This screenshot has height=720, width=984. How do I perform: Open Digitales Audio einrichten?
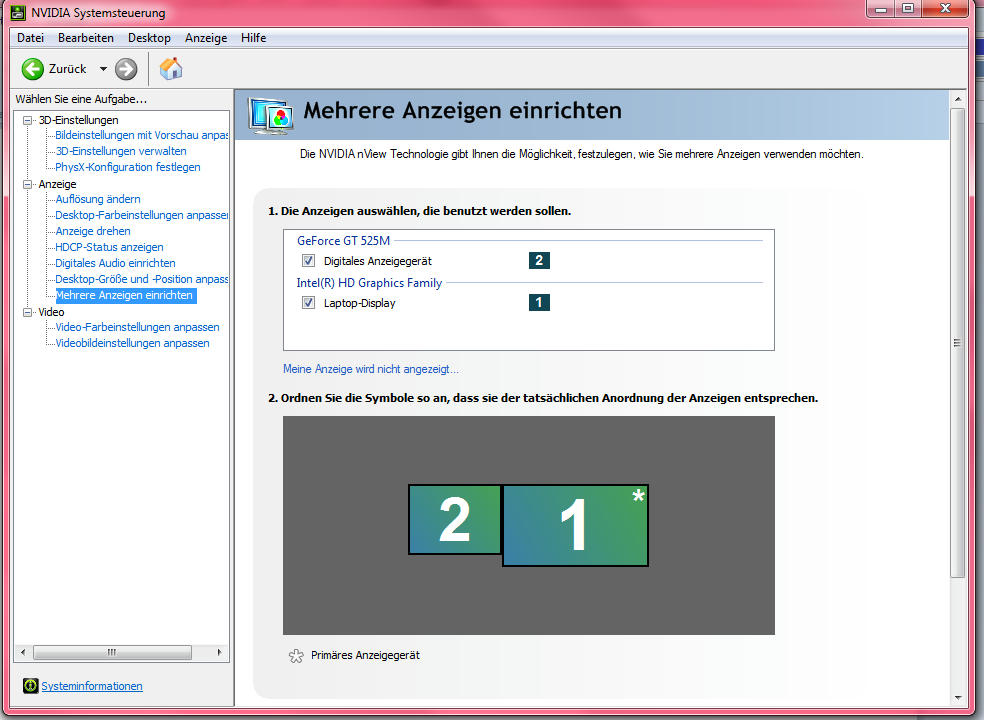115,263
